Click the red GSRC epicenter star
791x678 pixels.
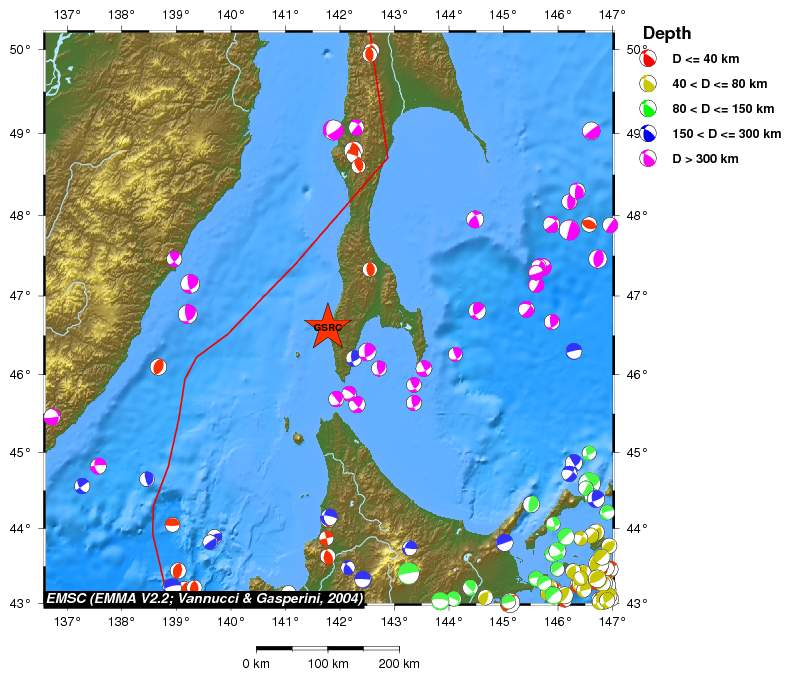point(327,326)
